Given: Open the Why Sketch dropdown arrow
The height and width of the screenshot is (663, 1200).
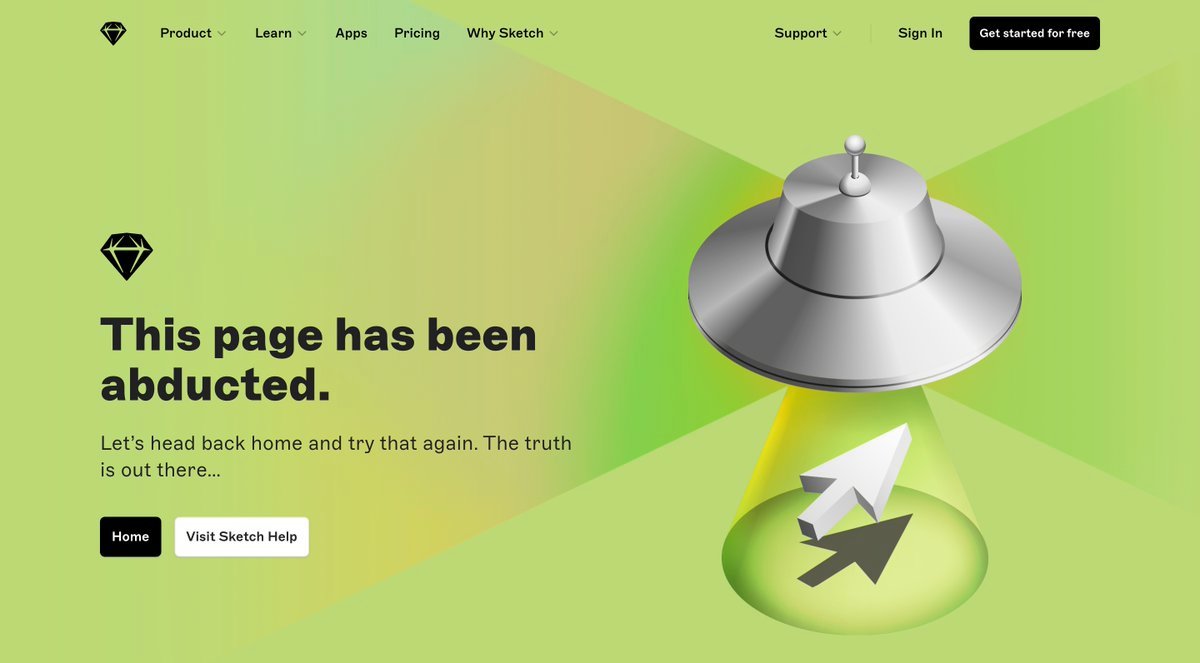Looking at the screenshot, I should [553, 33].
